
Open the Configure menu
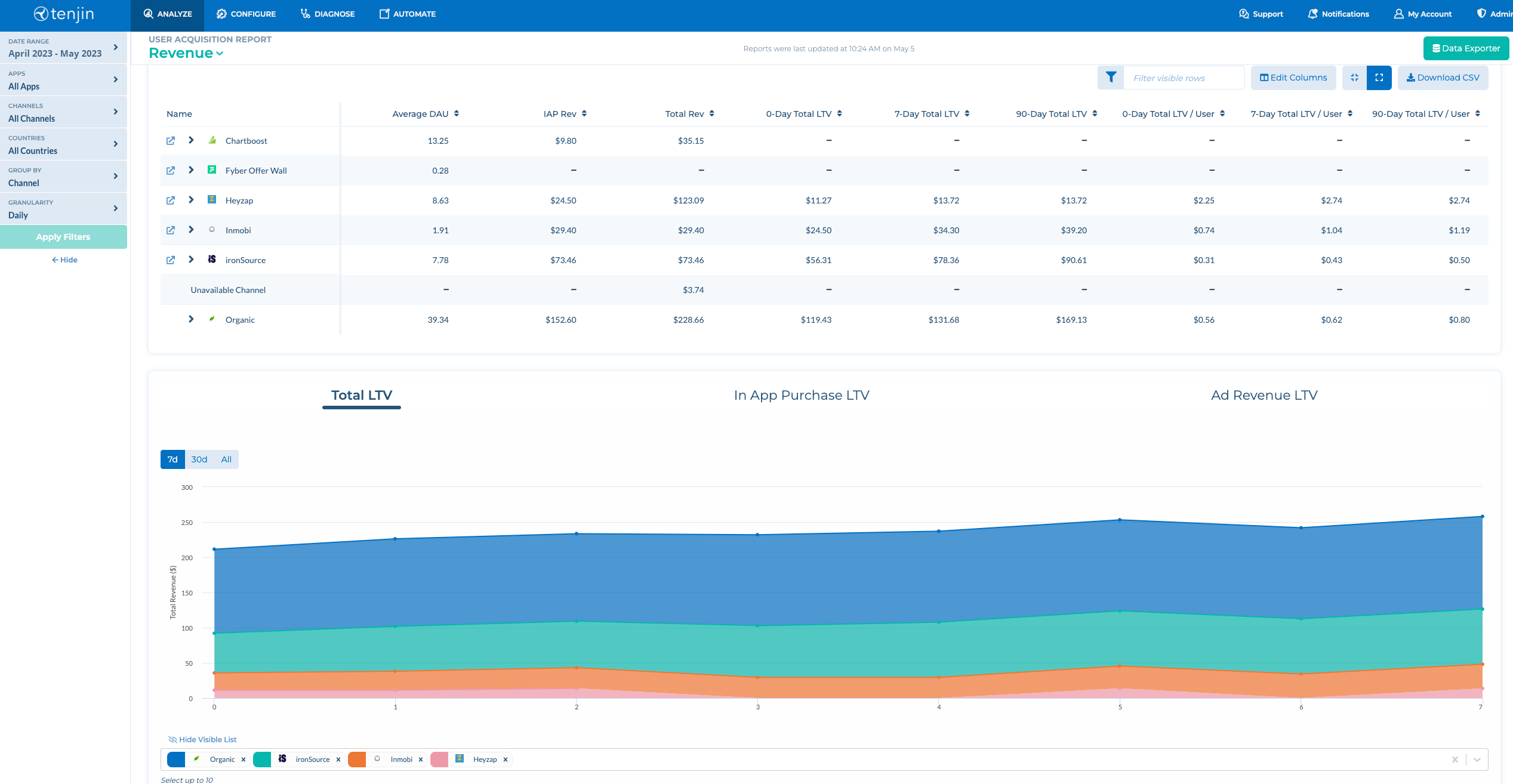246,14
